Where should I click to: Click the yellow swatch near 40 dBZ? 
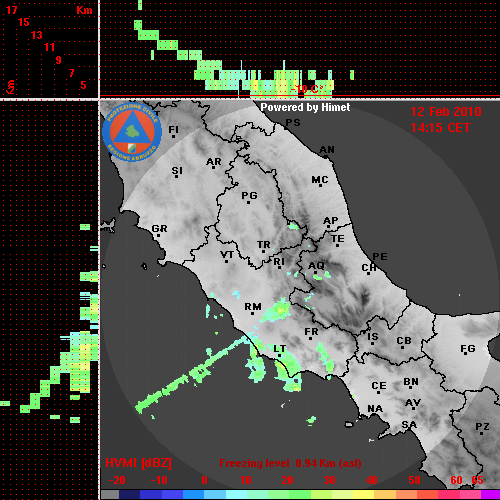point(363,494)
